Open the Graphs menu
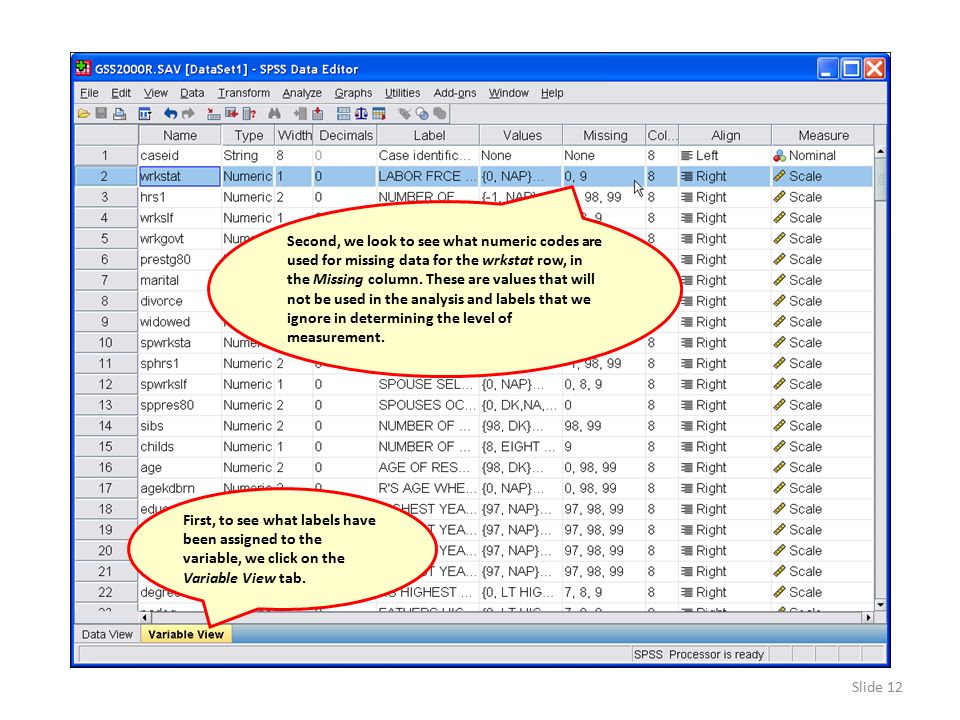Image resolution: width=960 pixels, height=720 pixels. point(353,93)
